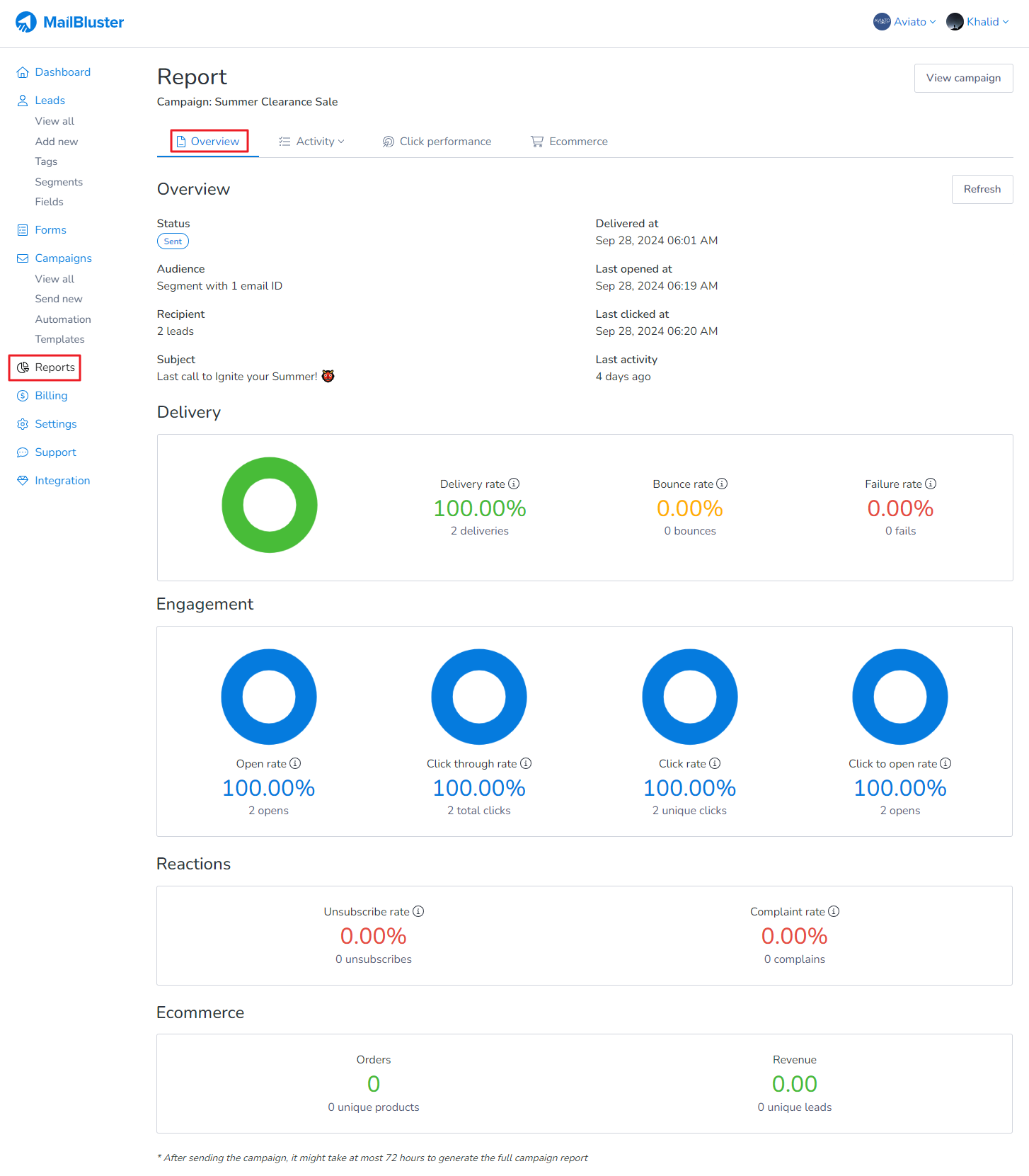Image resolution: width=1029 pixels, height=1176 pixels.
Task: Open Automation under Campaigns
Action: [x=63, y=319]
